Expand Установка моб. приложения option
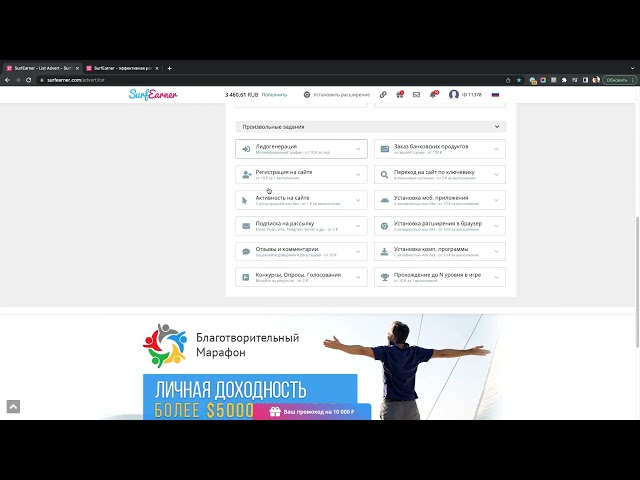The height and width of the screenshot is (480, 640). click(440, 200)
